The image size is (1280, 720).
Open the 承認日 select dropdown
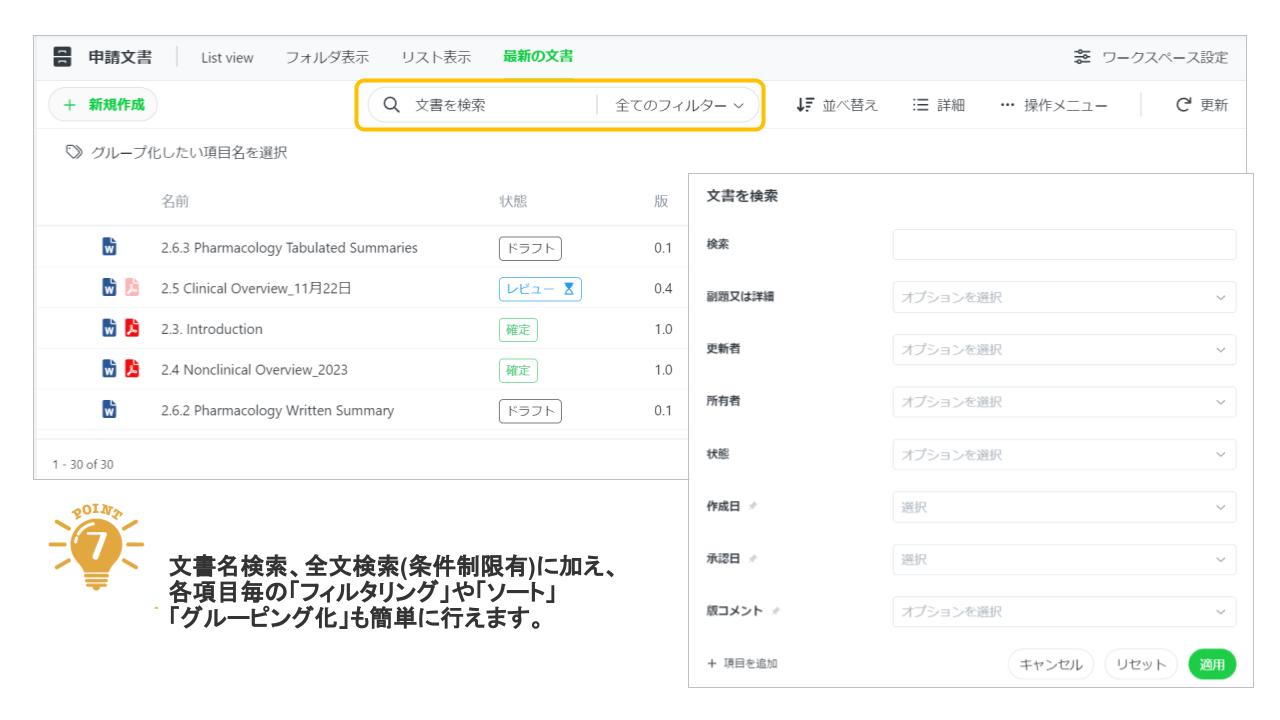pyautogui.click(x=1064, y=560)
